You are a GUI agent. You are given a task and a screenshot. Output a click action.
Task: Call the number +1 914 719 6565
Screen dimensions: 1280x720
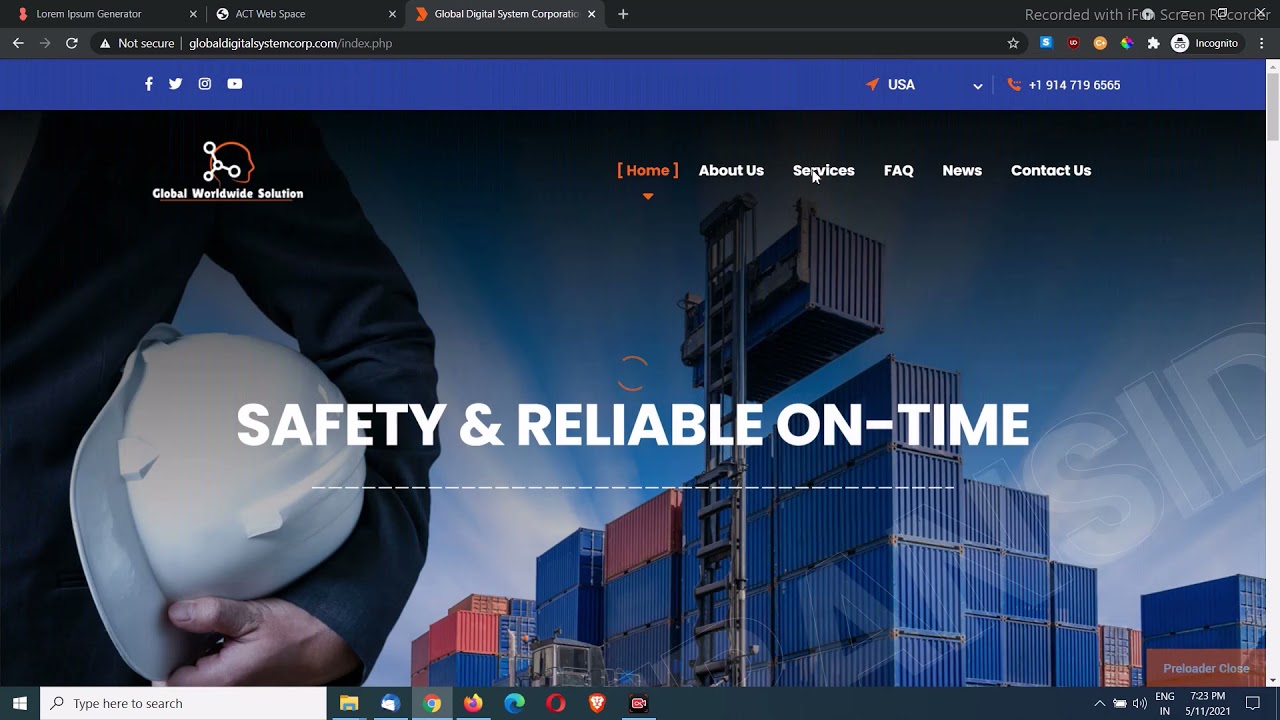(x=1074, y=85)
